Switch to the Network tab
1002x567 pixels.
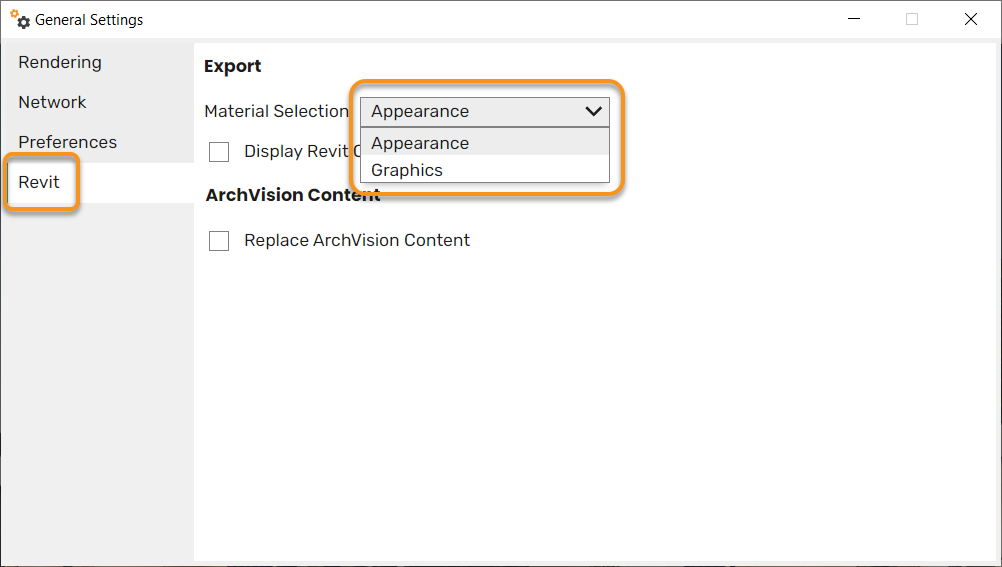coord(52,102)
